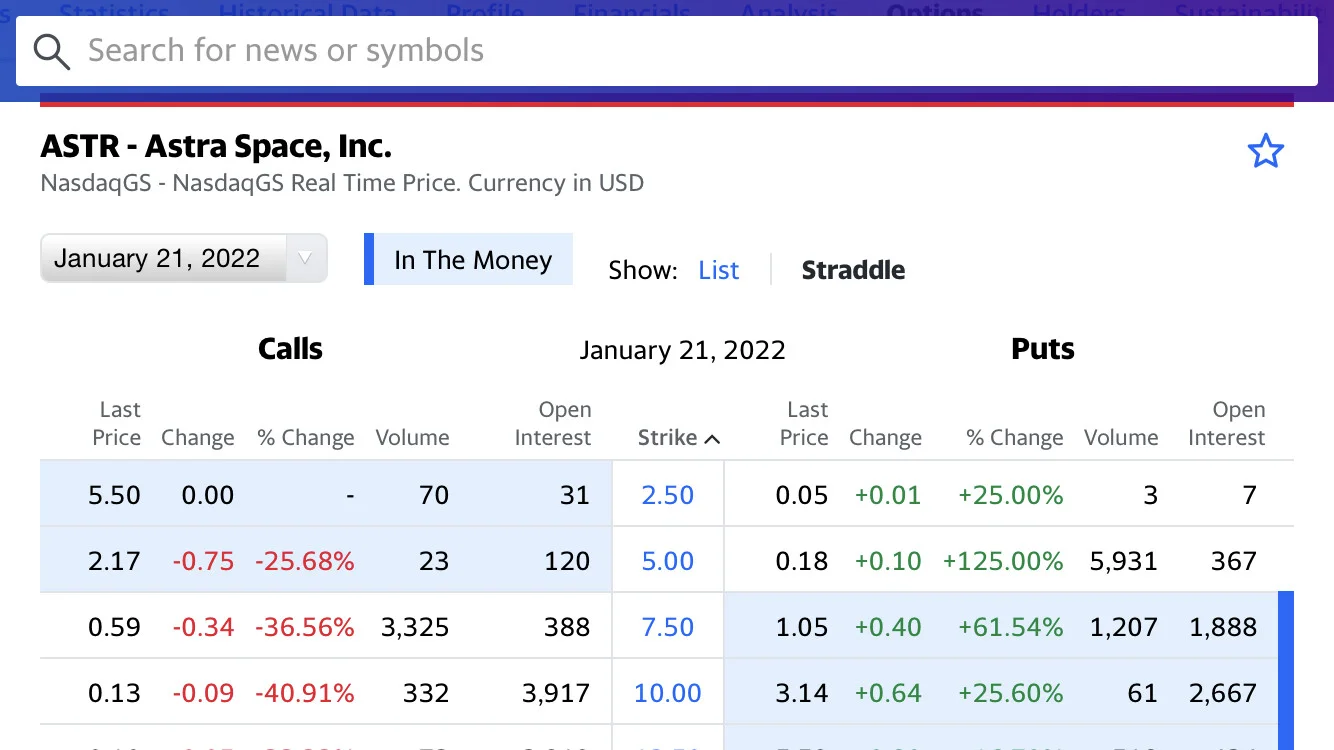This screenshot has height=750, width=1334.
Task: Click the search magnifier icon
Action: (x=52, y=51)
